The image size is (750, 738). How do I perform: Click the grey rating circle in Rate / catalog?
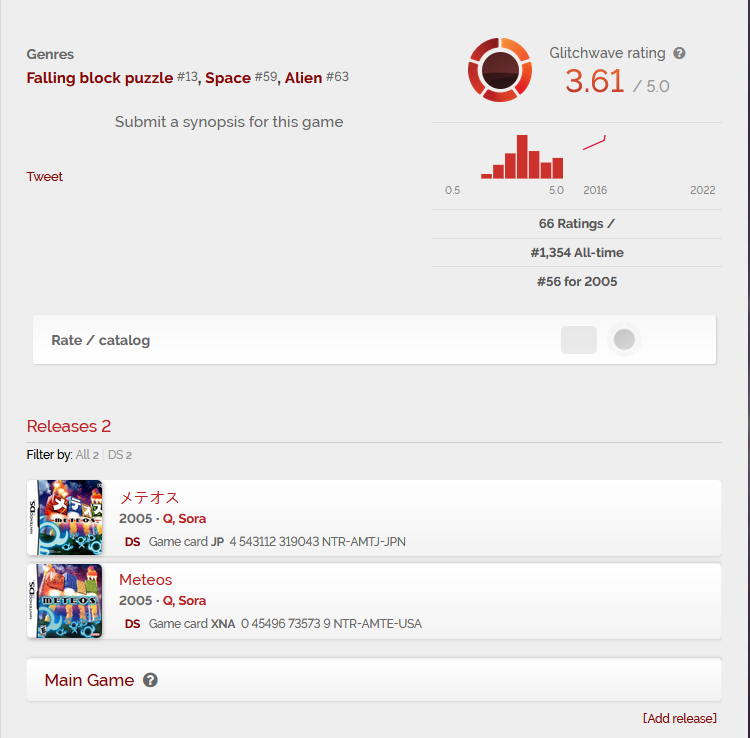[624, 340]
